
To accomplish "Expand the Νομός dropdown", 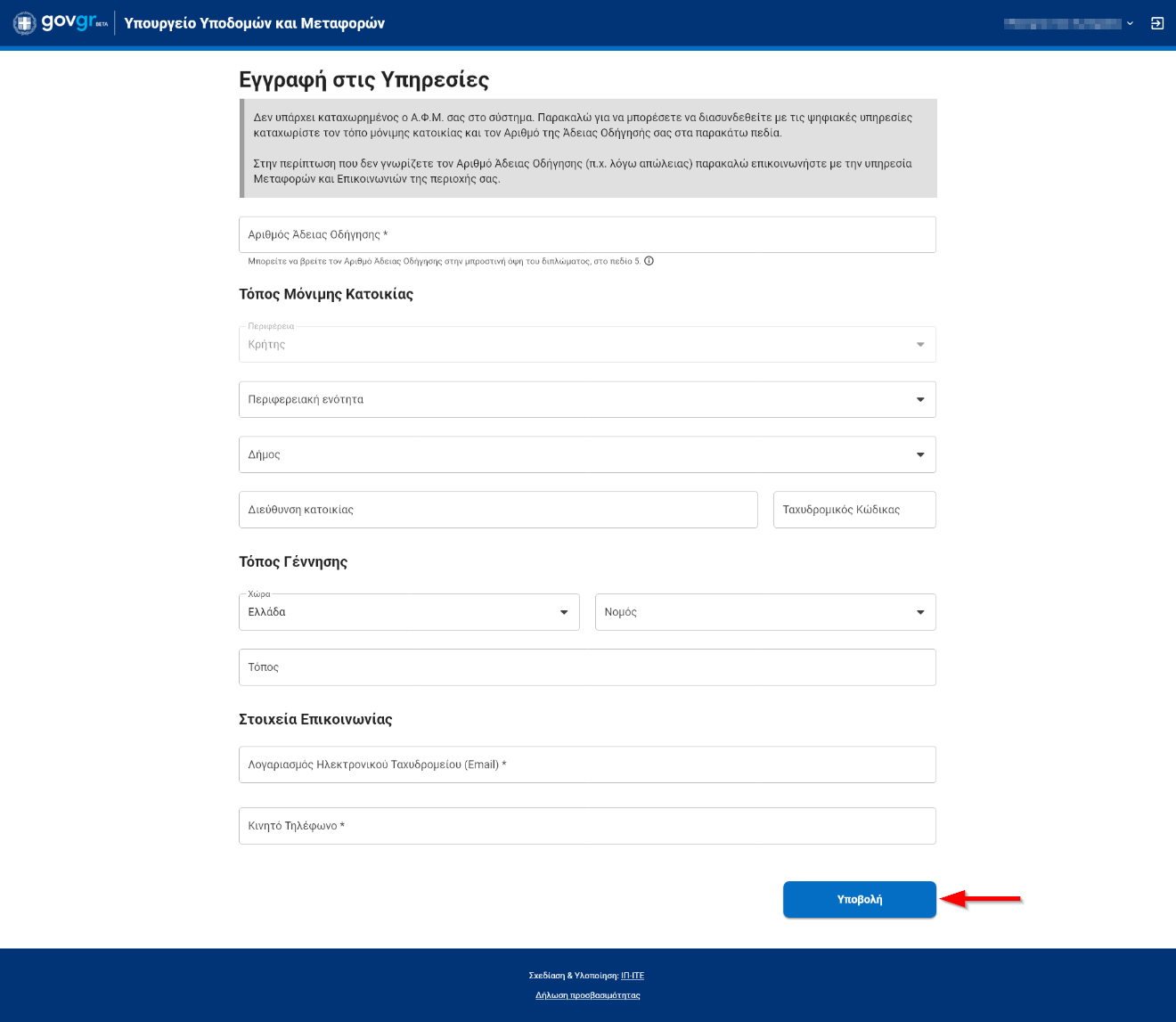I will pos(765,612).
